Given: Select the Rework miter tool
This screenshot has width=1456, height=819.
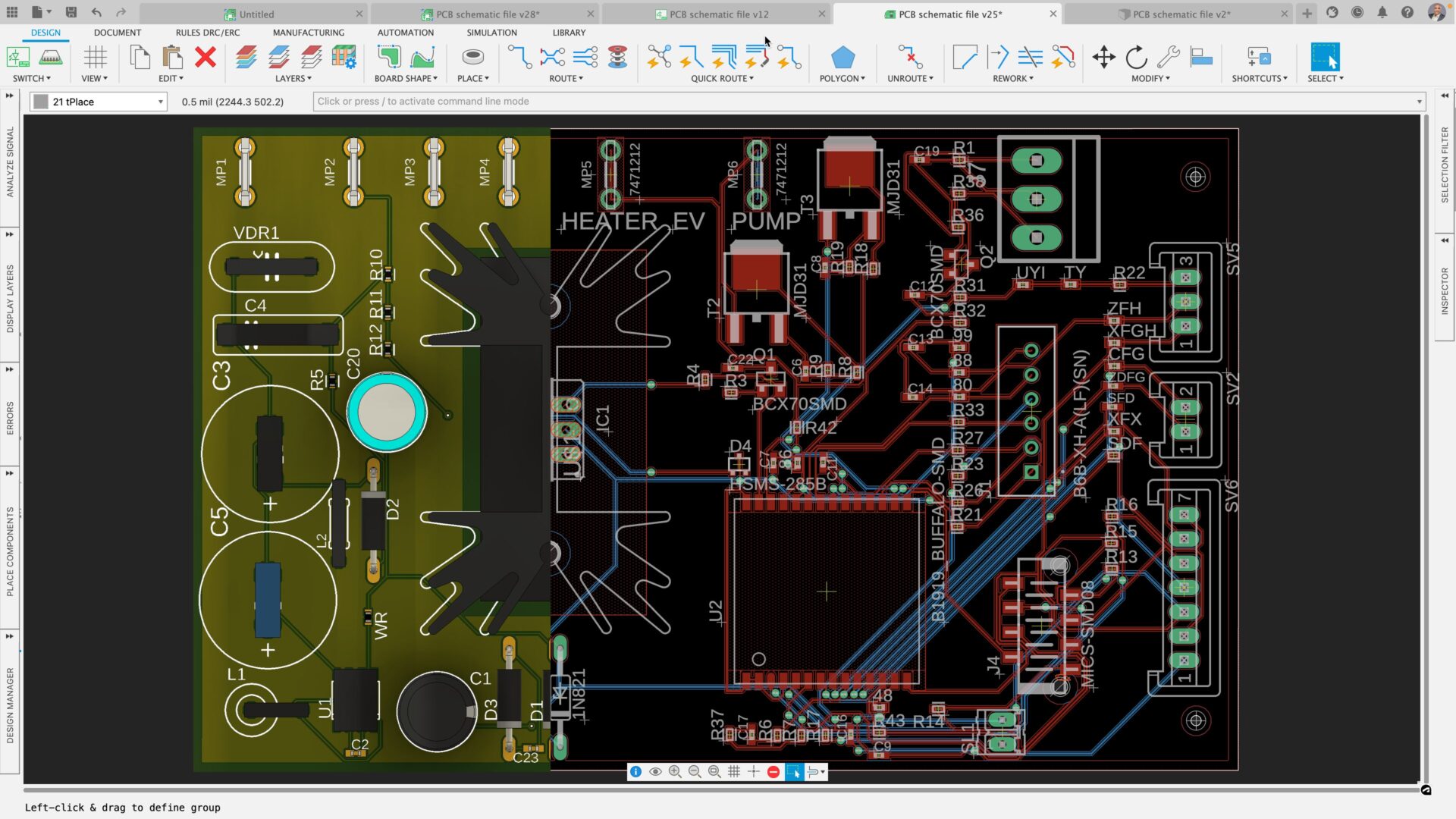Looking at the screenshot, I should pyautogui.click(x=965, y=57).
